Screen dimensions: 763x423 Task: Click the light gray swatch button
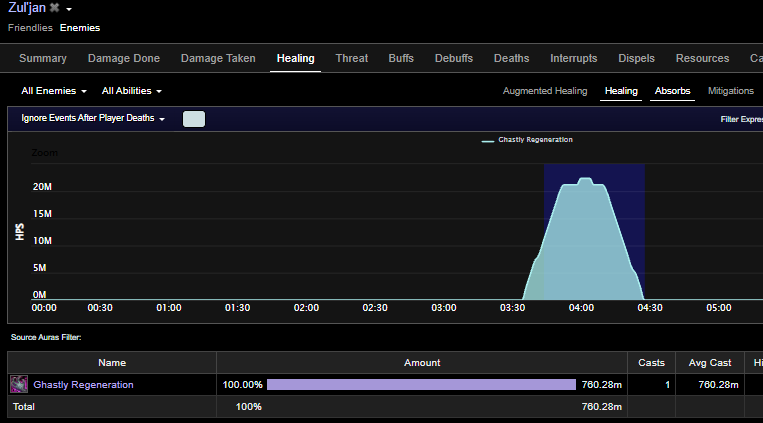[x=194, y=119]
